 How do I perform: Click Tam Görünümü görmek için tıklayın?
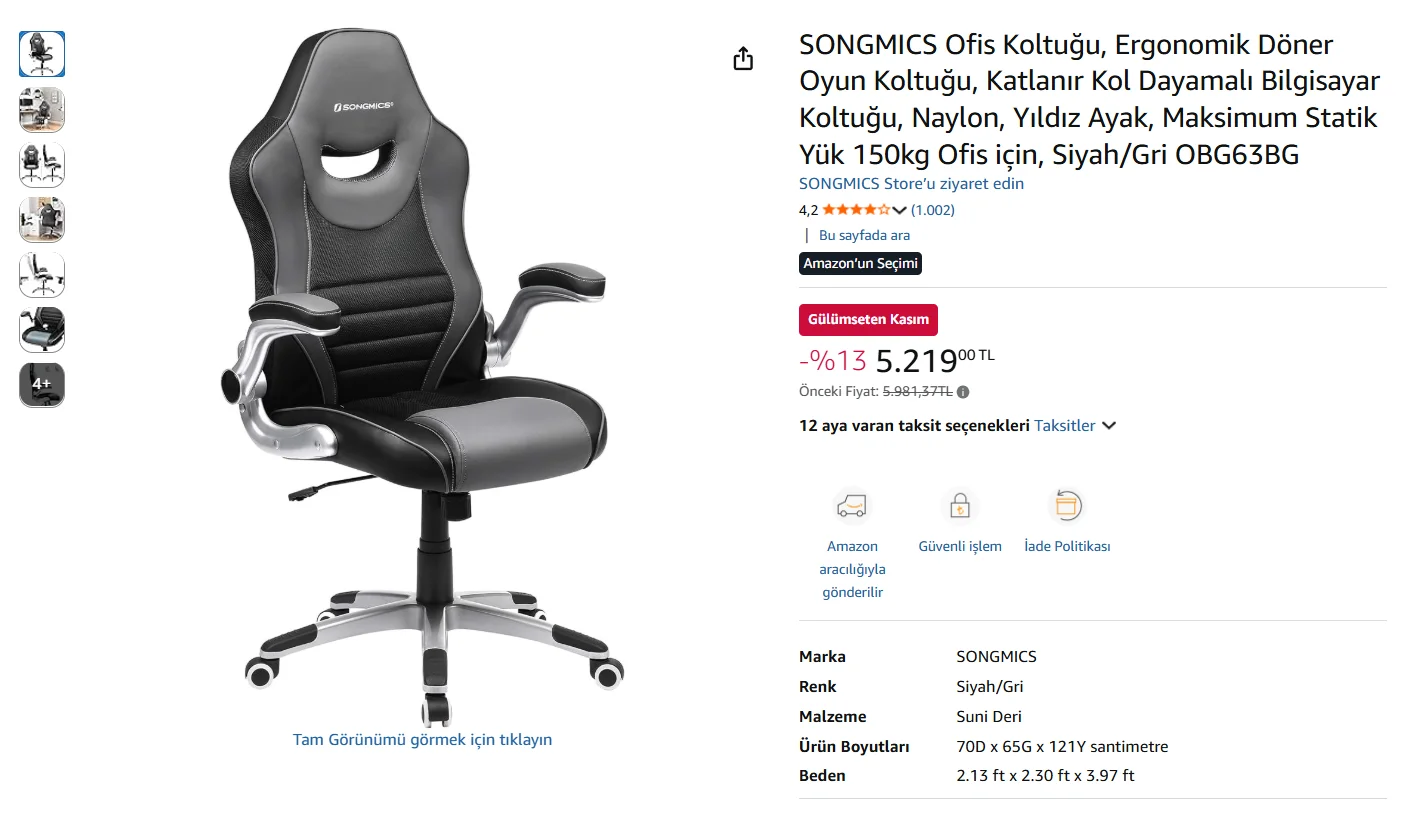422,740
